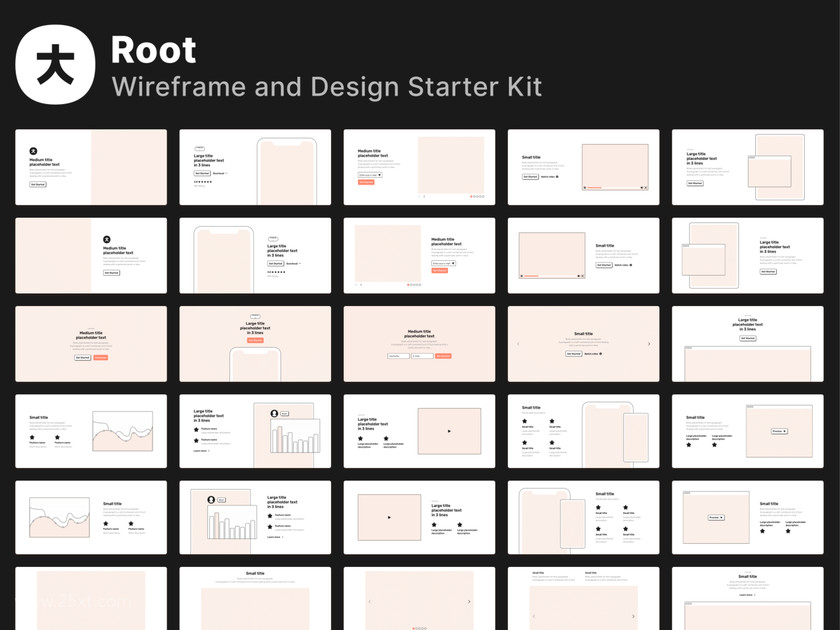Click Watch video on the pink carousel card
The height and width of the screenshot is (630, 840).
pyautogui.click(x=592, y=354)
